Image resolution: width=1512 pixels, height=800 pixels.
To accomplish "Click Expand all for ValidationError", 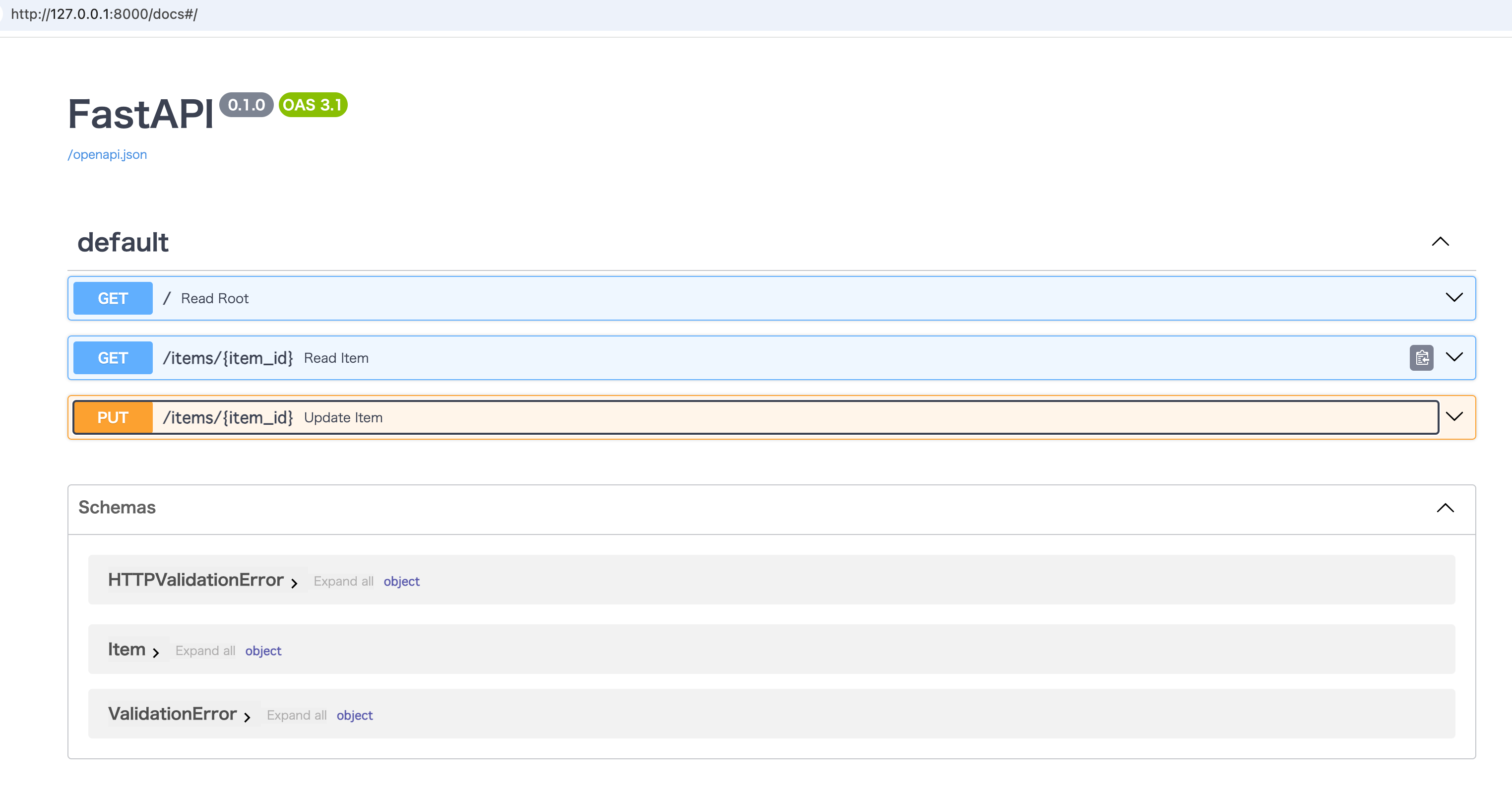I will pyautogui.click(x=297, y=715).
